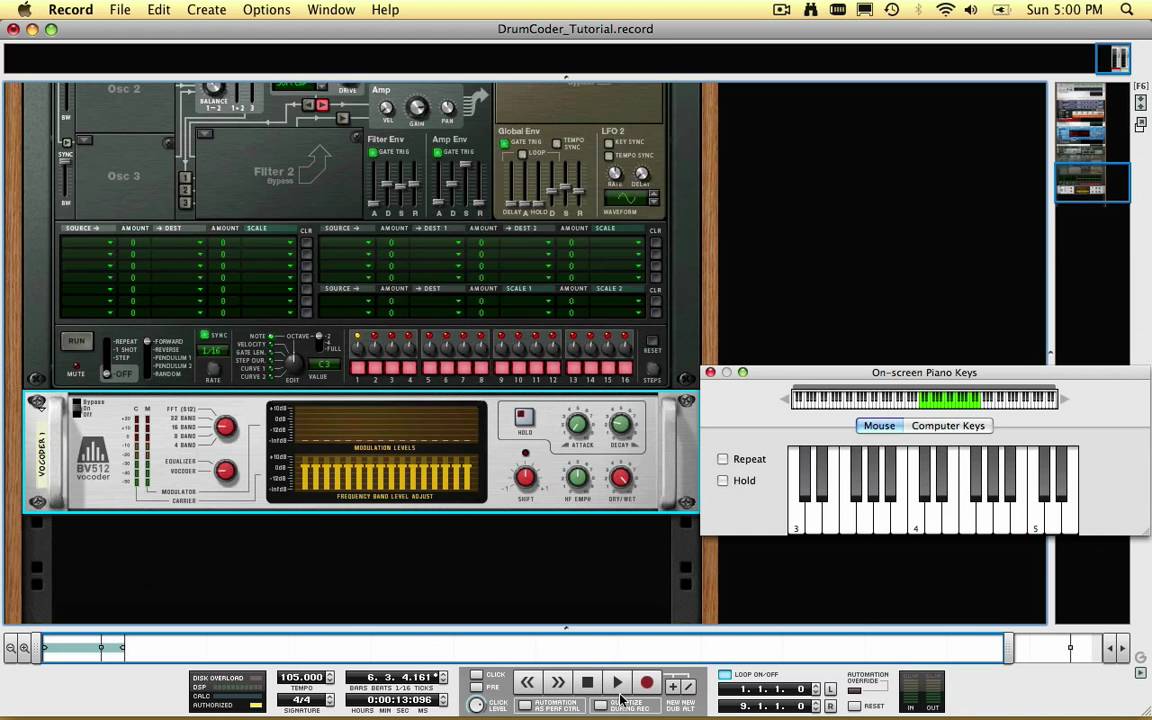Toggle LFO 2 Key Sync
The image size is (1152, 720).
click(608, 143)
